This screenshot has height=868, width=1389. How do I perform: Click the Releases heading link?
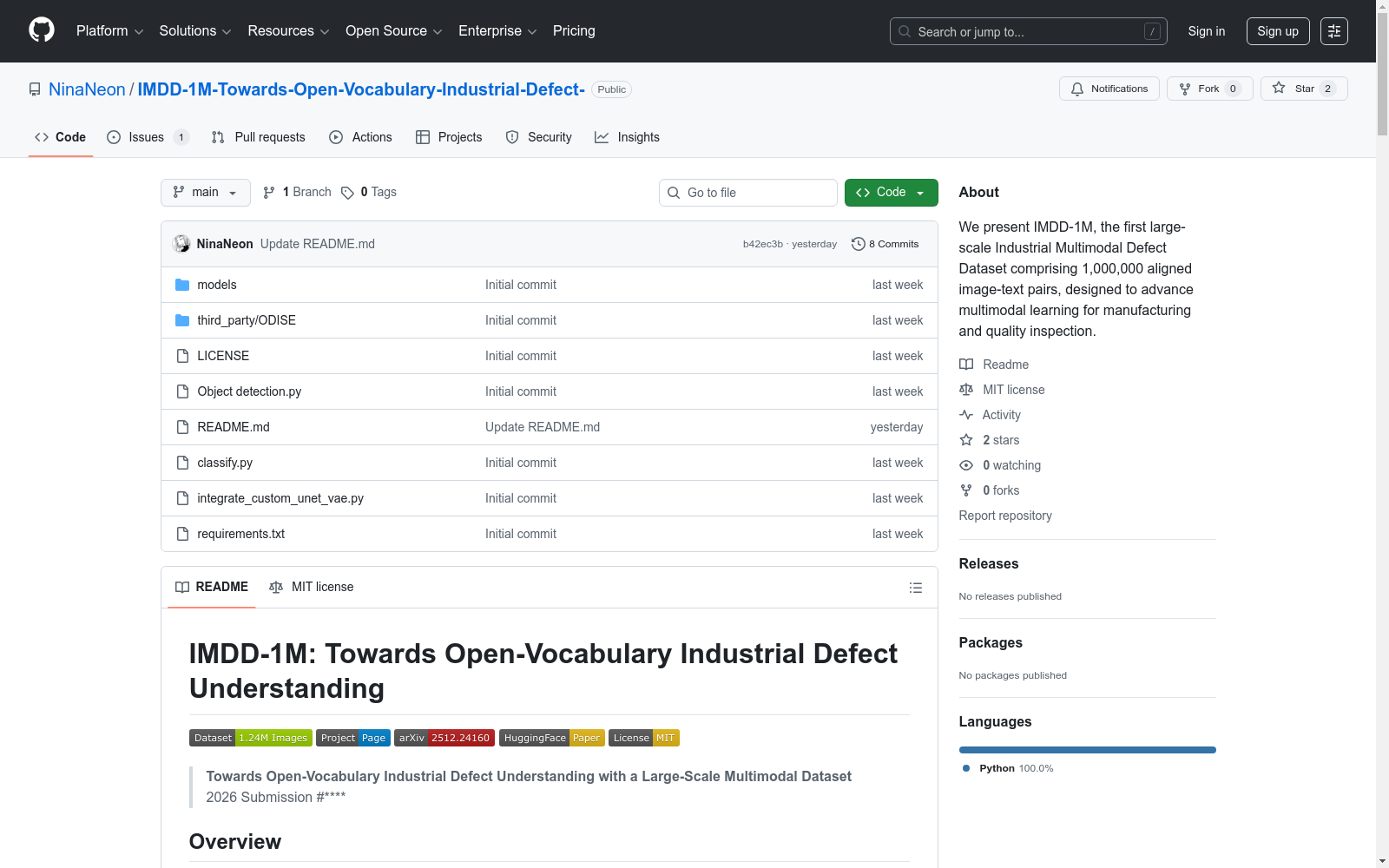(989, 563)
